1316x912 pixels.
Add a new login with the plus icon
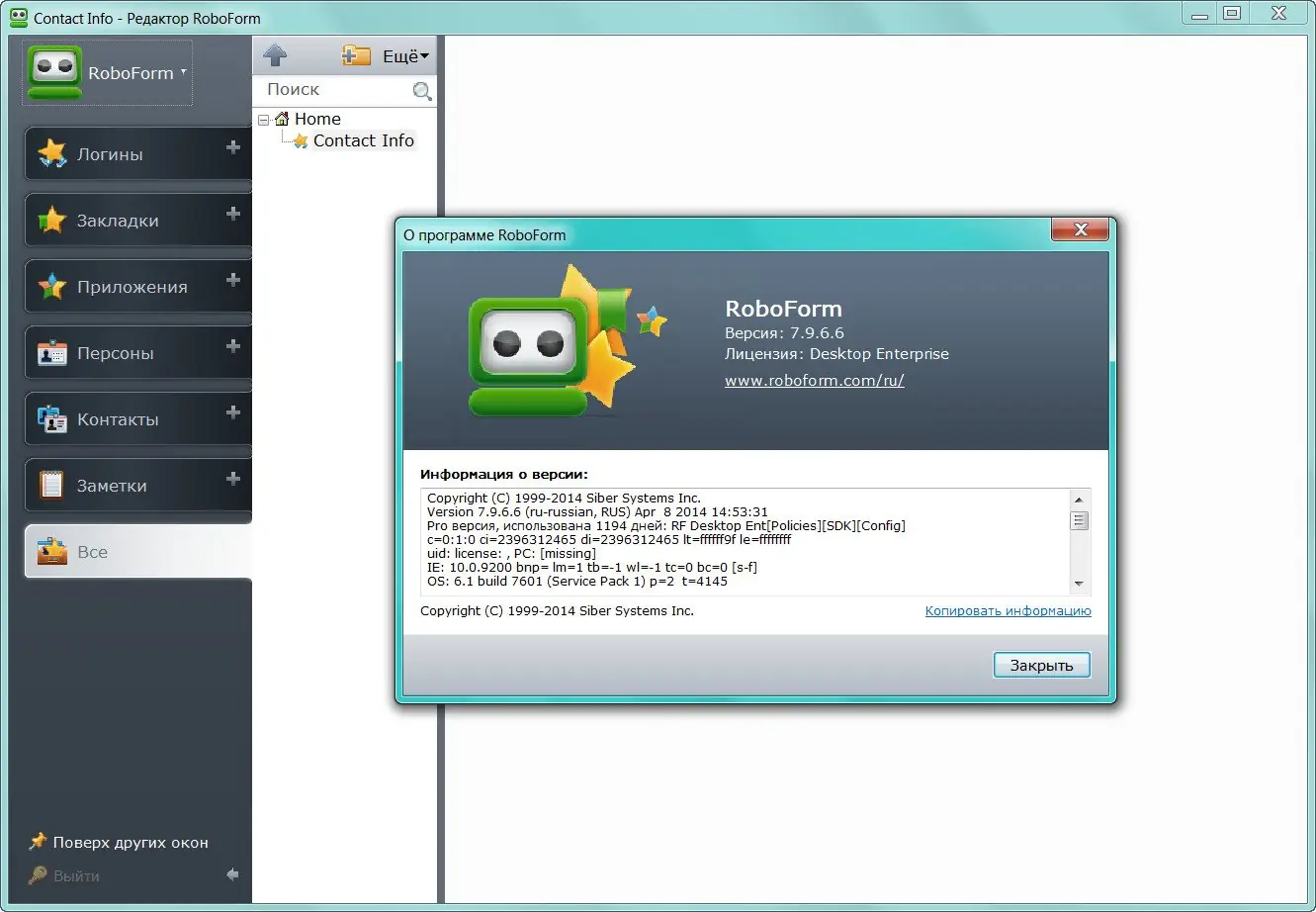point(233,147)
